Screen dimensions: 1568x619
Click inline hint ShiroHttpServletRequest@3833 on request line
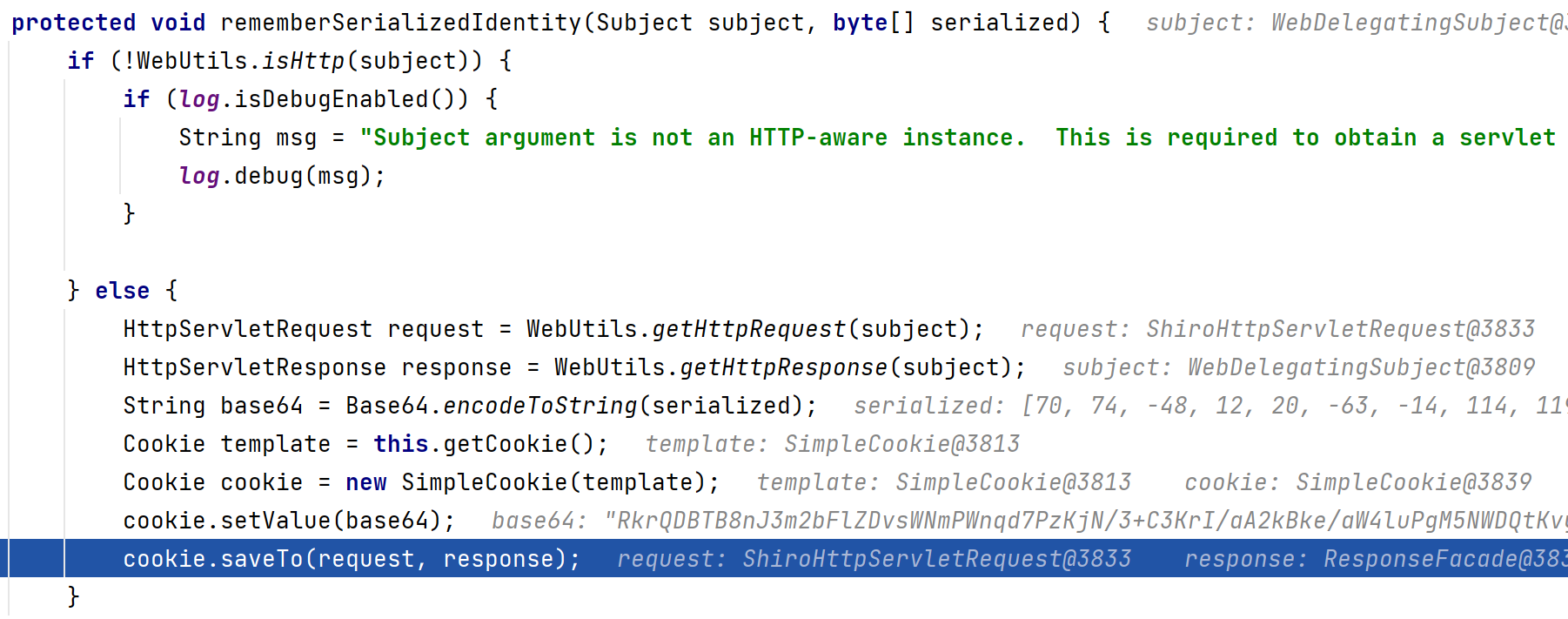(x=1340, y=329)
